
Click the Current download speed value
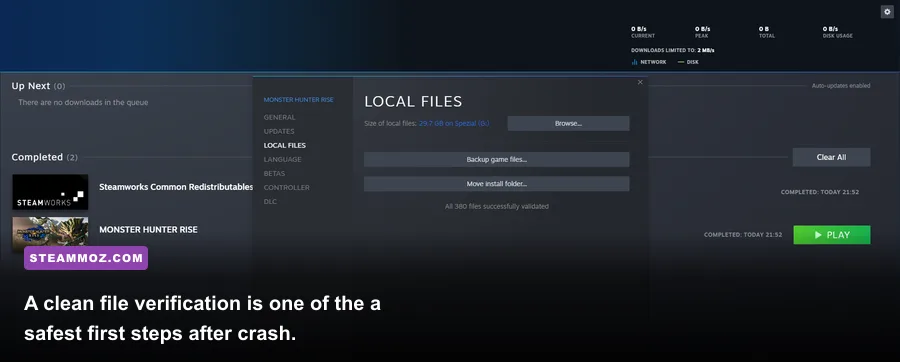[639, 29]
